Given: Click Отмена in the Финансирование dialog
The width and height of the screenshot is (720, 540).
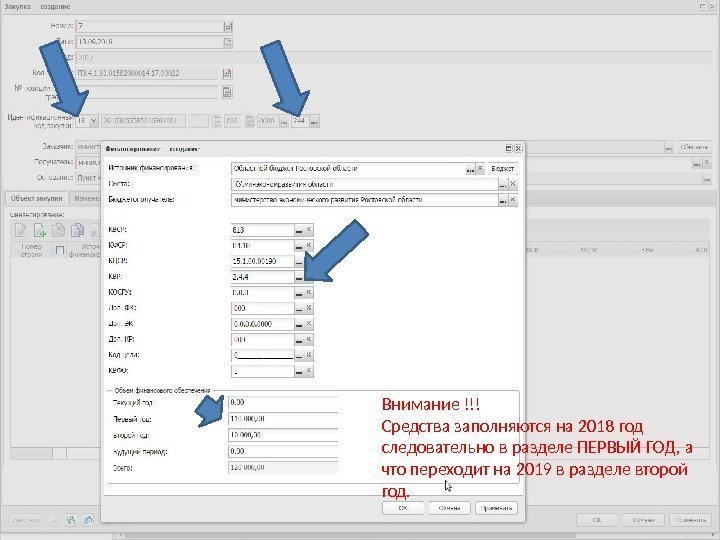Looking at the screenshot, I should (x=449, y=508).
